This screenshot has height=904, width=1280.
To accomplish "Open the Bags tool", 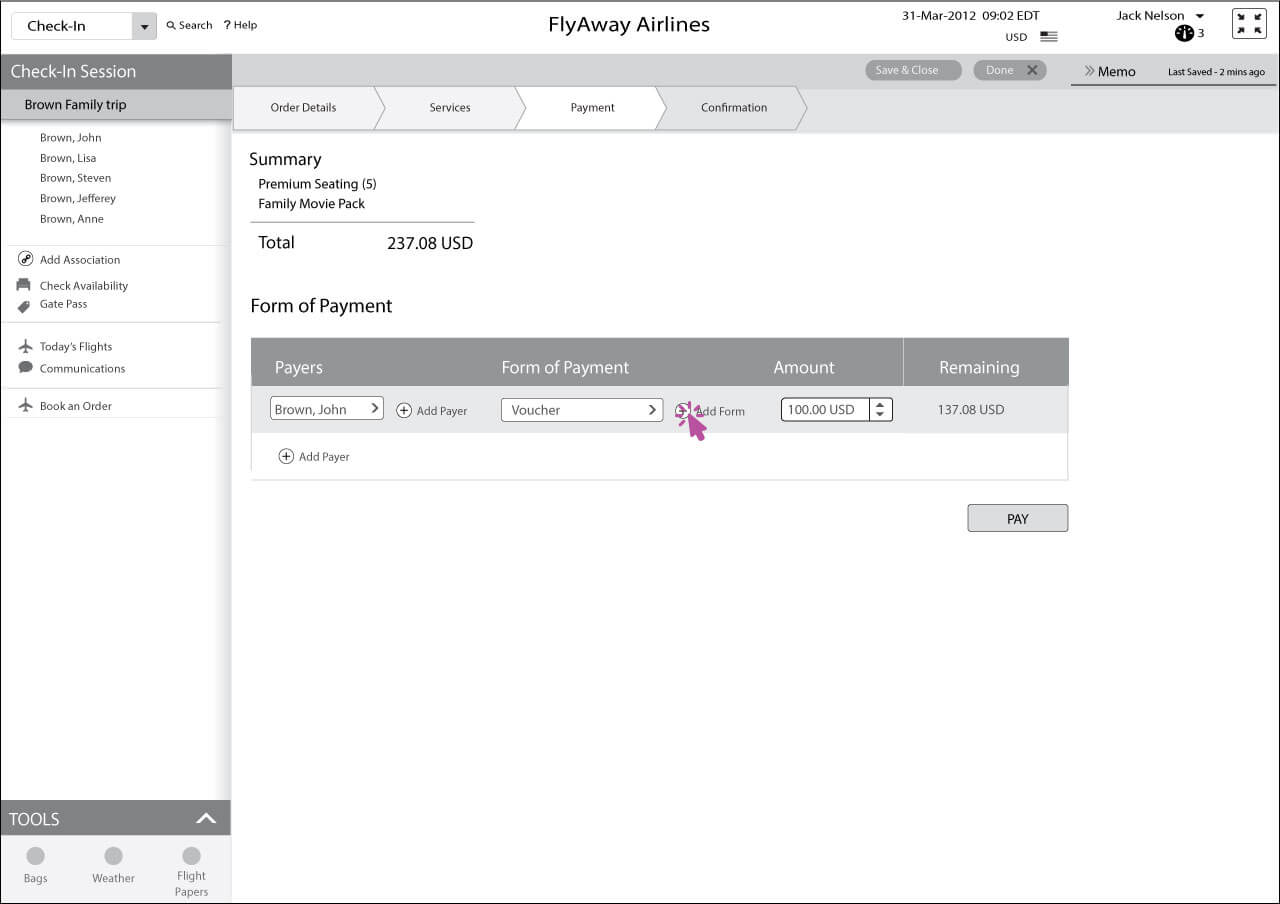I will pos(35,858).
